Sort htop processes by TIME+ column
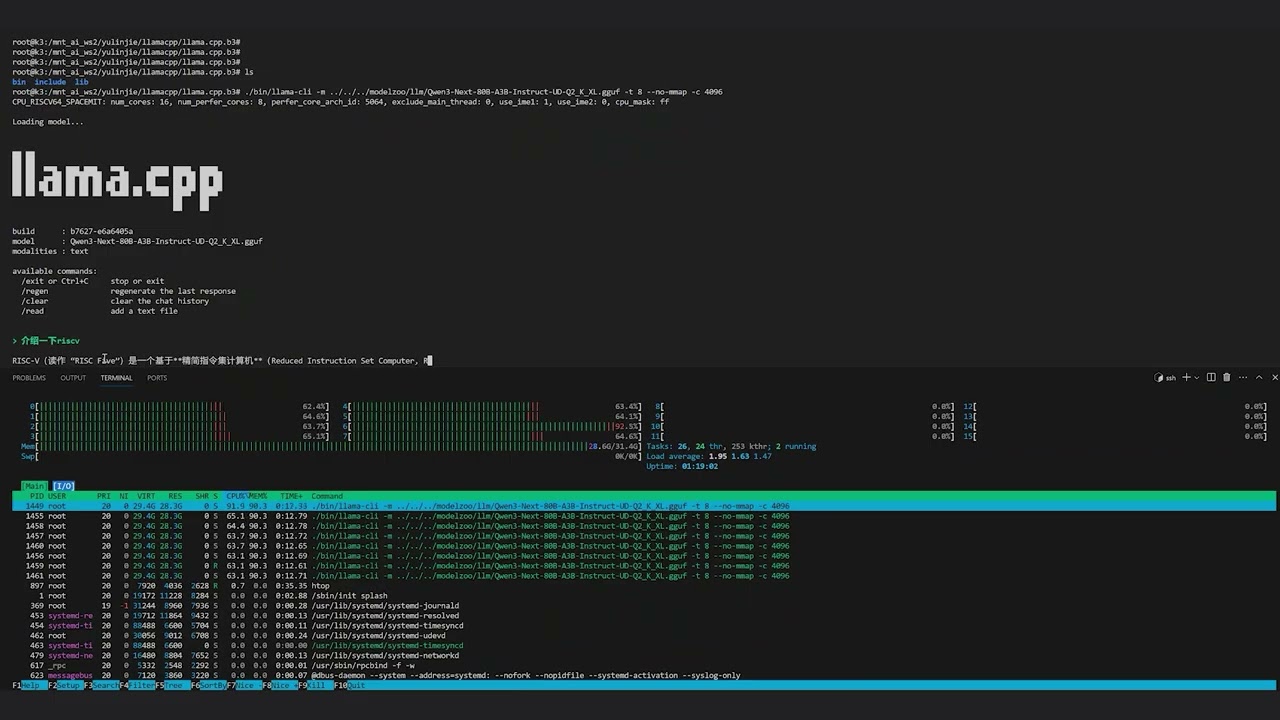Viewport: 1280px width, 720px height. coord(291,496)
